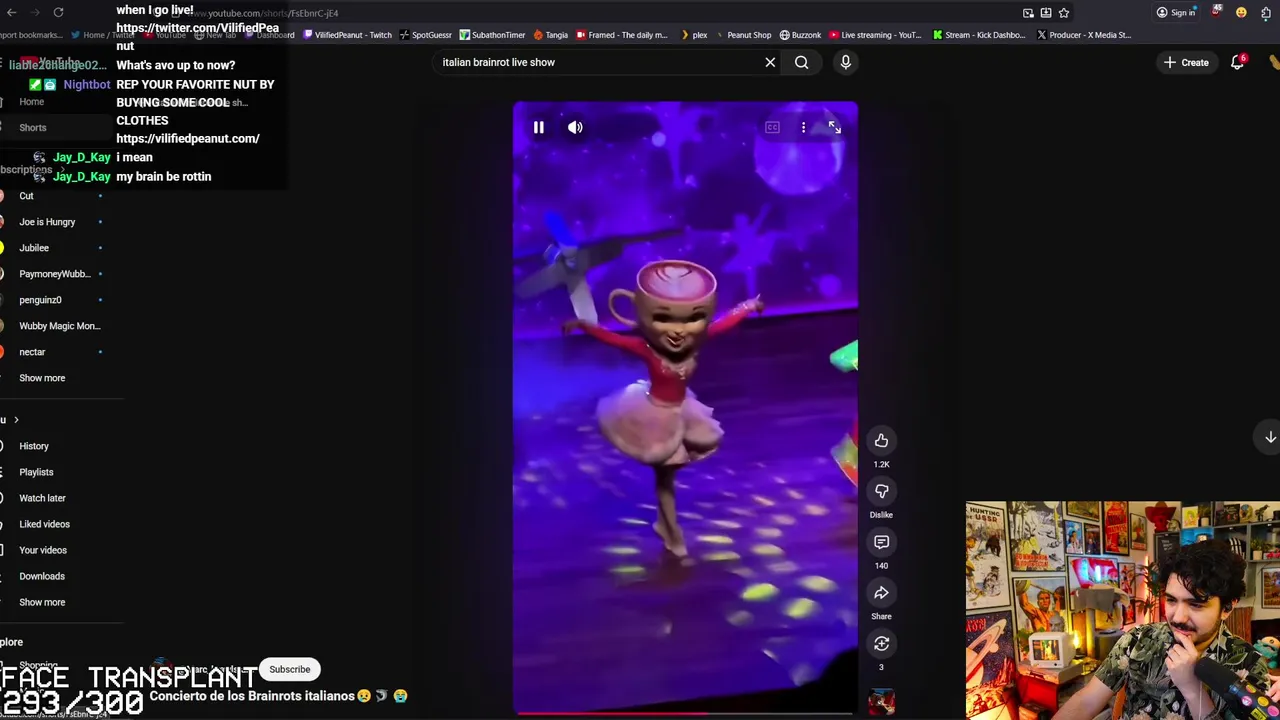This screenshot has width=1280, height=720.
Task: Like the Short with thumbs-up icon
Action: 881,440
